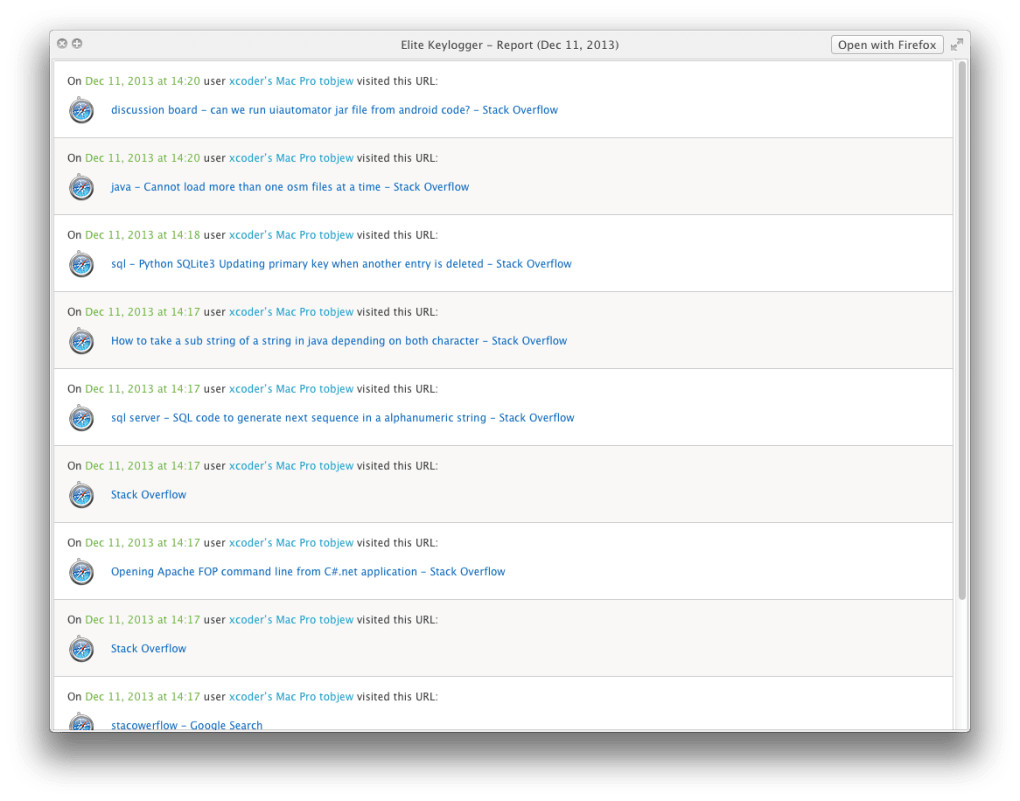Open the SQL code alphanumeric string sequence link
This screenshot has height=801, width=1020.
[x=342, y=418]
